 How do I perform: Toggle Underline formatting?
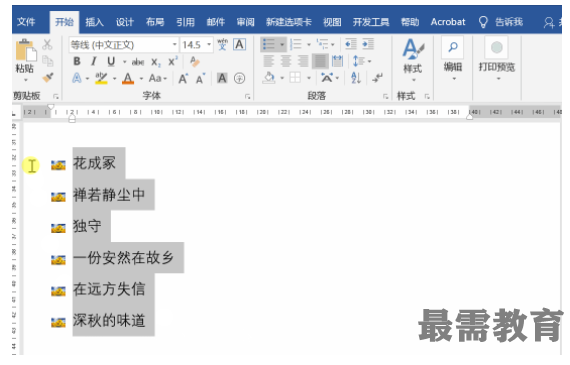[111, 61]
